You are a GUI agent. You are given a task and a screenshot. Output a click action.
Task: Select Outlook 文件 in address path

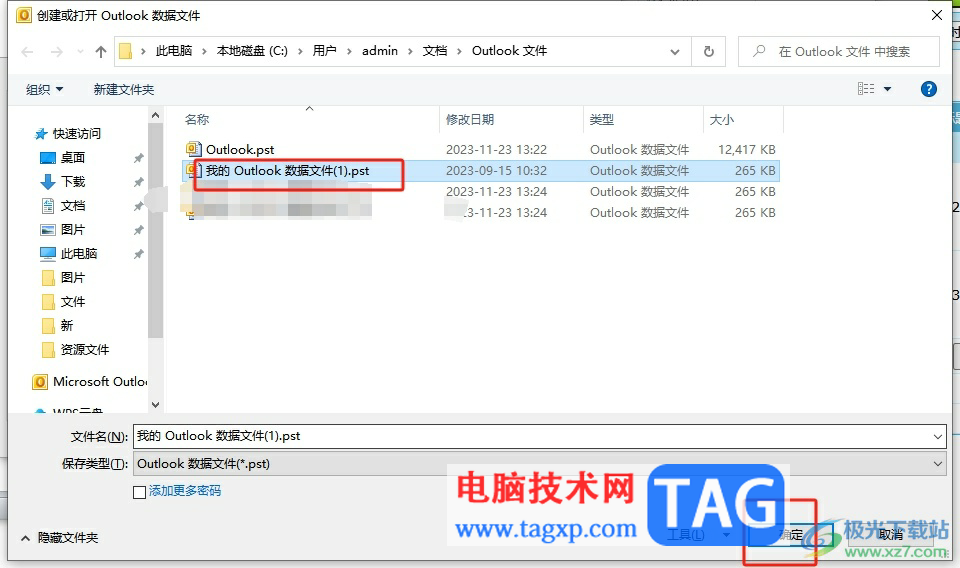point(509,51)
